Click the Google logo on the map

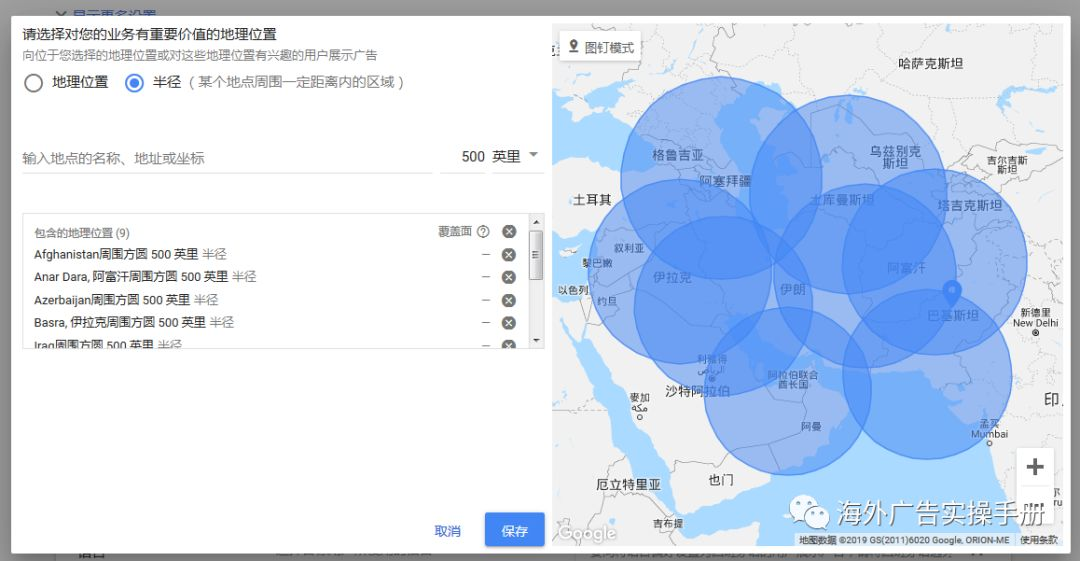pyautogui.click(x=586, y=534)
